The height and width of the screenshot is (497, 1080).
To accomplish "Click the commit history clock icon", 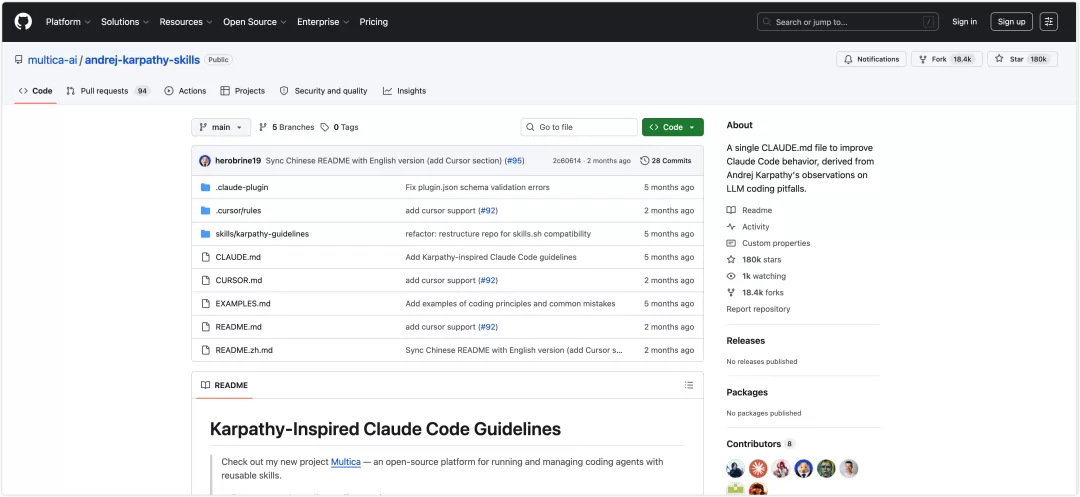I will point(645,161).
